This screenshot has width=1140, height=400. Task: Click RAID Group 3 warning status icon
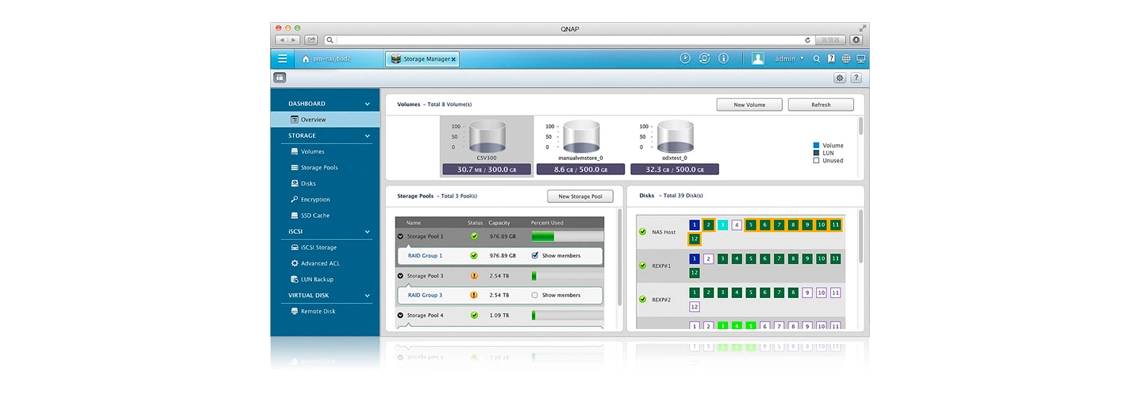pos(474,295)
